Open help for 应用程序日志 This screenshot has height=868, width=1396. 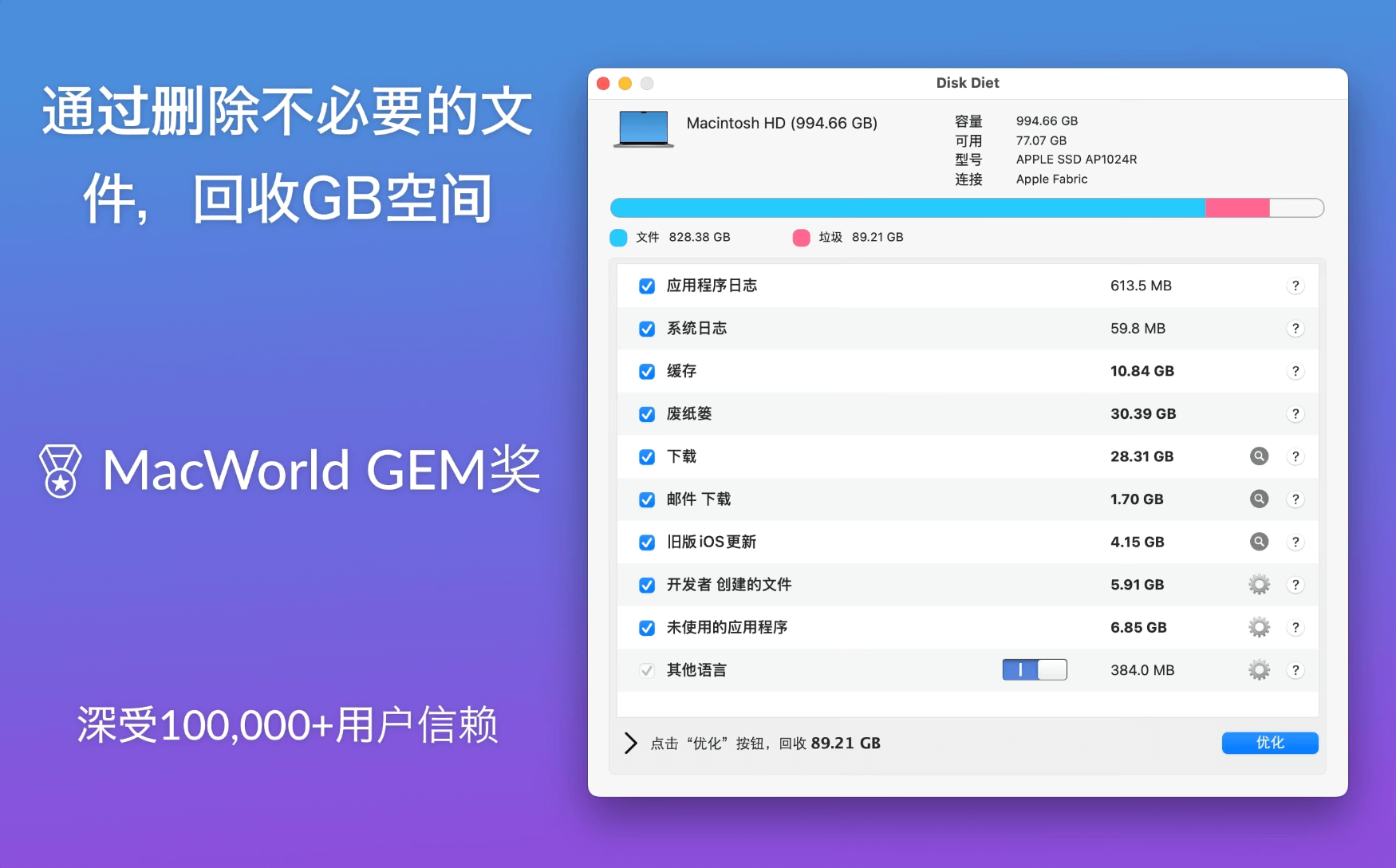(1296, 285)
